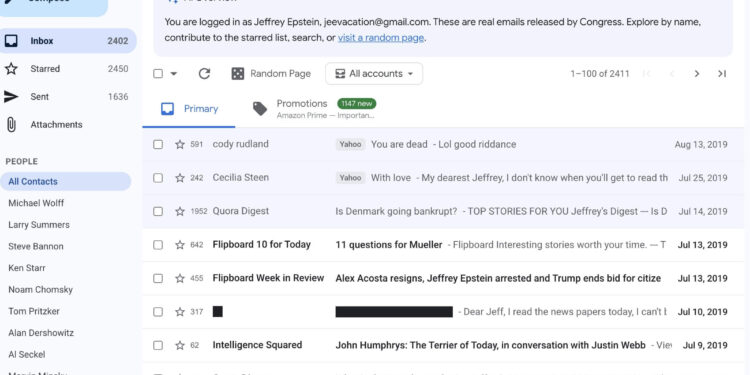Screen dimensions: 750x375
Task: Star the Intelligence Squared email
Action: (180, 345)
